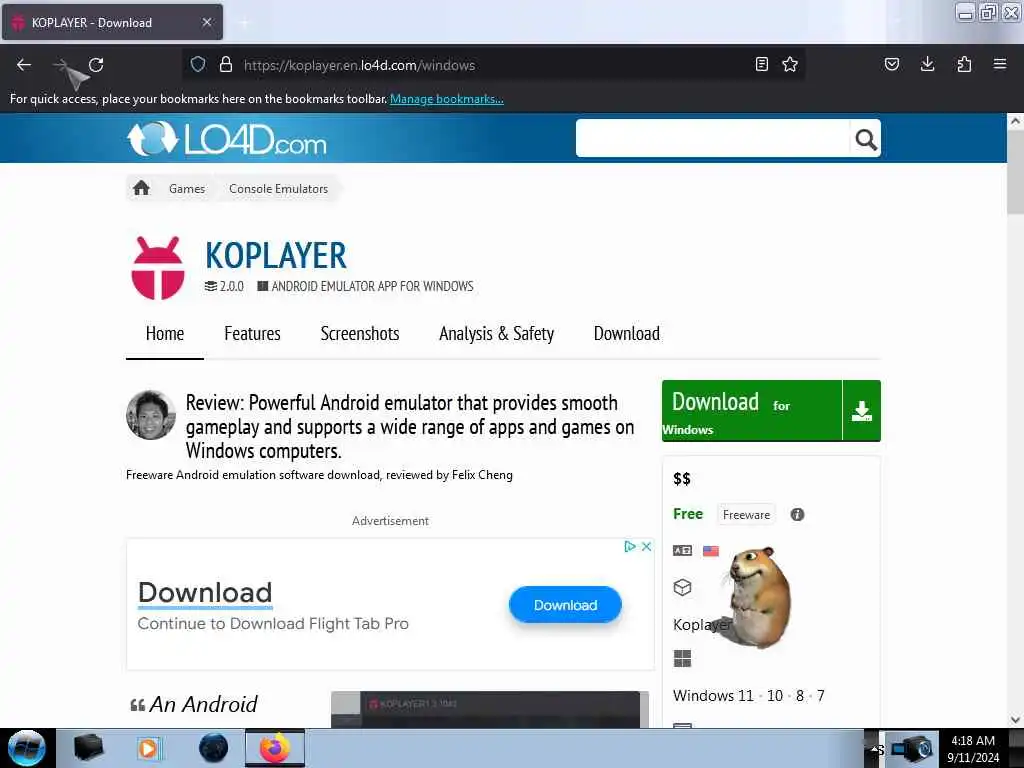Open the Firefox downloads panel icon
1024x768 pixels.
point(927,64)
